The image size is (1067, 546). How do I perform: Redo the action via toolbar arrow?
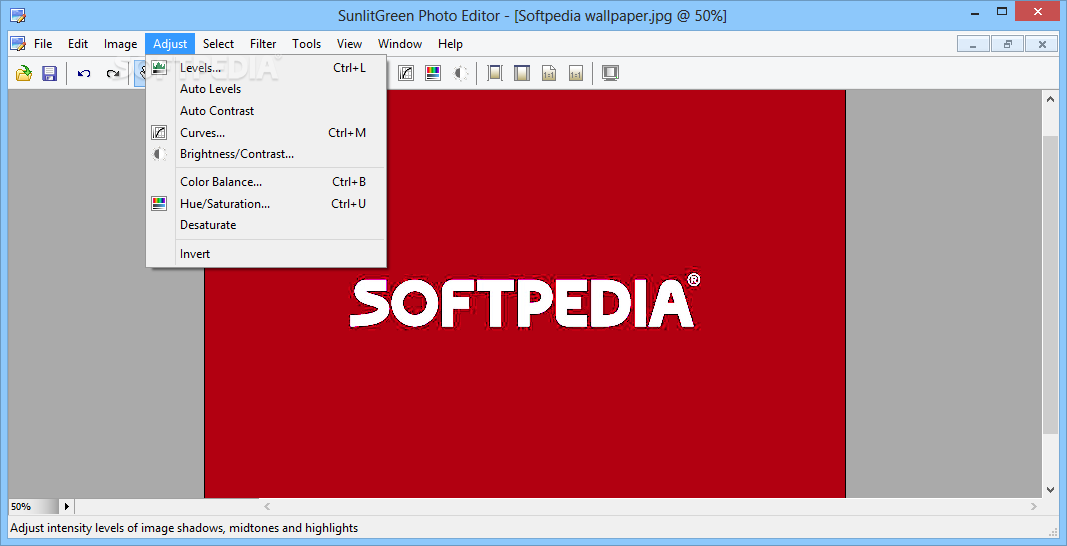tap(113, 73)
